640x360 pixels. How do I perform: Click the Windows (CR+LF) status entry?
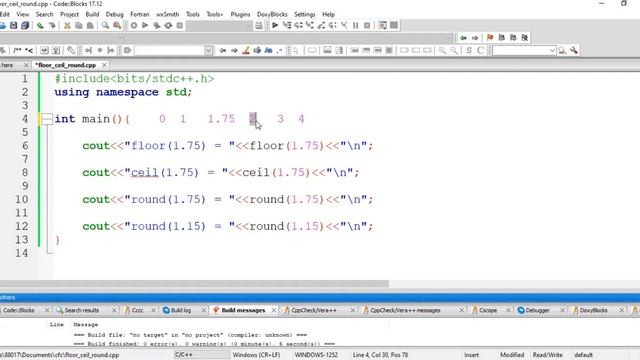click(256, 355)
